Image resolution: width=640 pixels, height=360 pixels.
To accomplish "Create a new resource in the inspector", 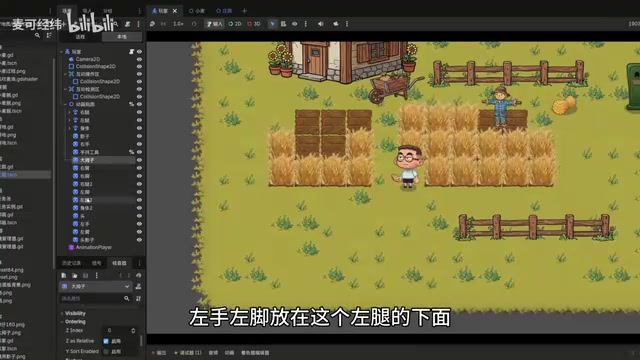I will 64,276.
